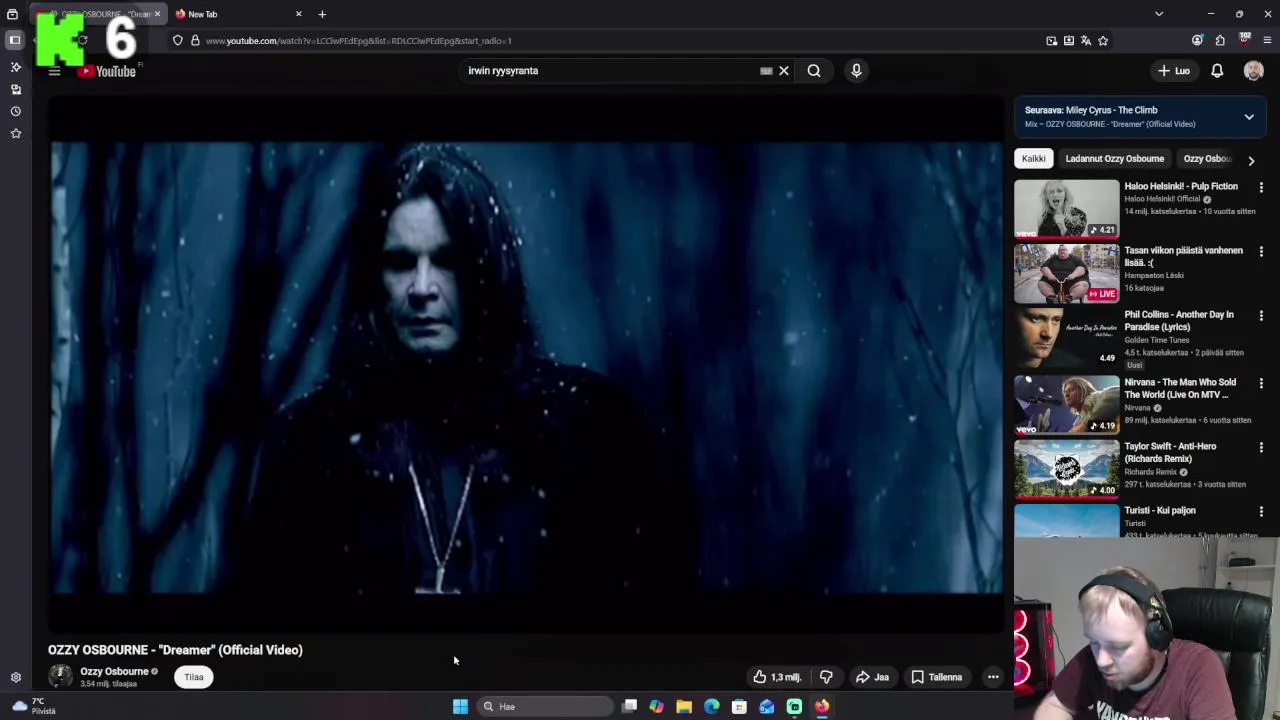Click the Firefox URL address bar

(620, 41)
